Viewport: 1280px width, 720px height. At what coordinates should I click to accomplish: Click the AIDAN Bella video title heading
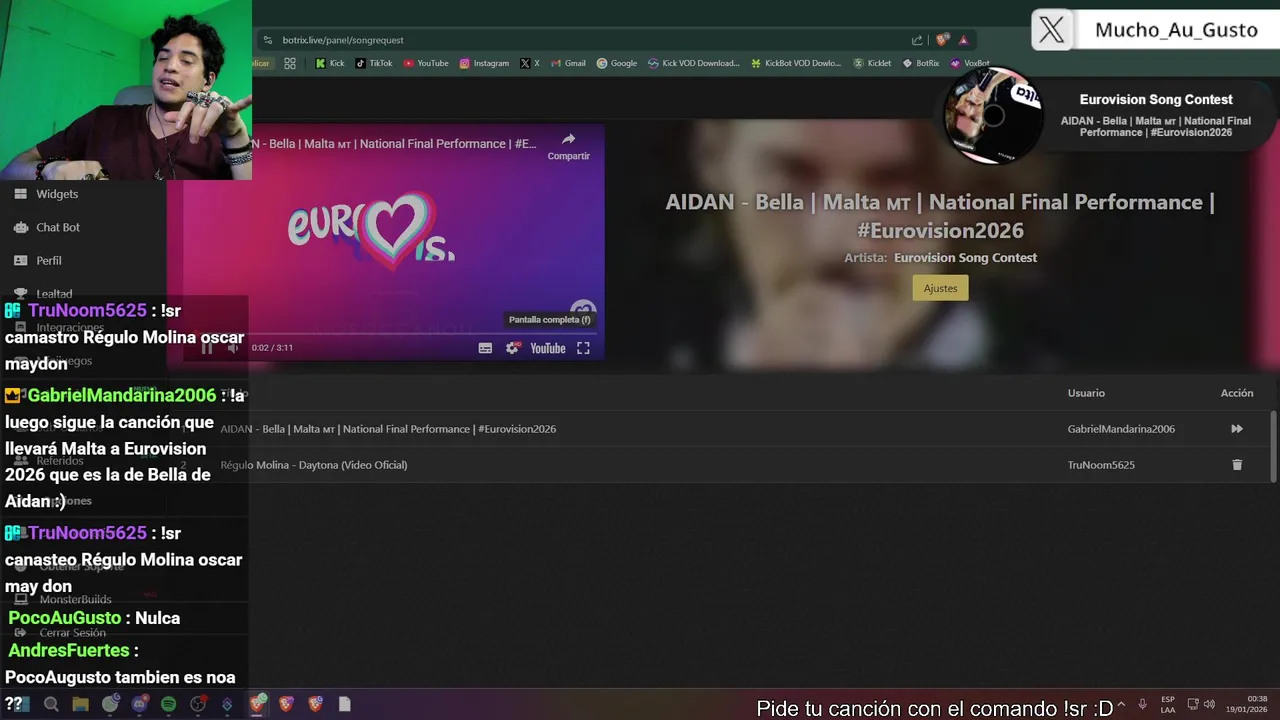pyautogui.click(x=940, y=216)
